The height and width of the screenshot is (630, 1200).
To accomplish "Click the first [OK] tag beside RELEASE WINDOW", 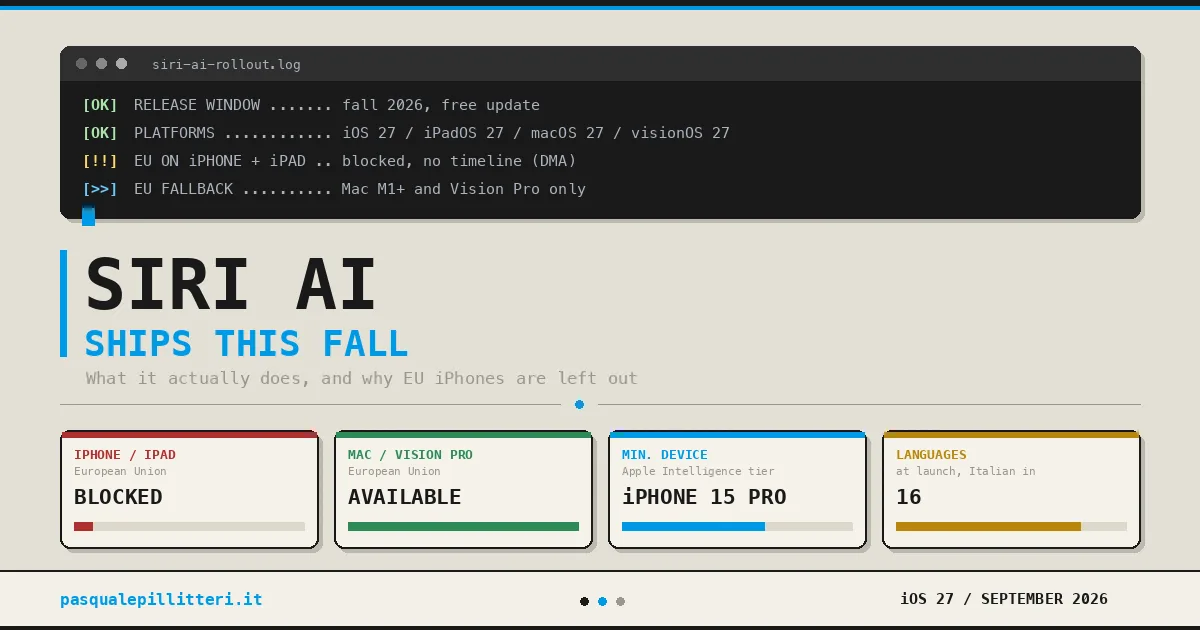I will [x=100, y=105].
